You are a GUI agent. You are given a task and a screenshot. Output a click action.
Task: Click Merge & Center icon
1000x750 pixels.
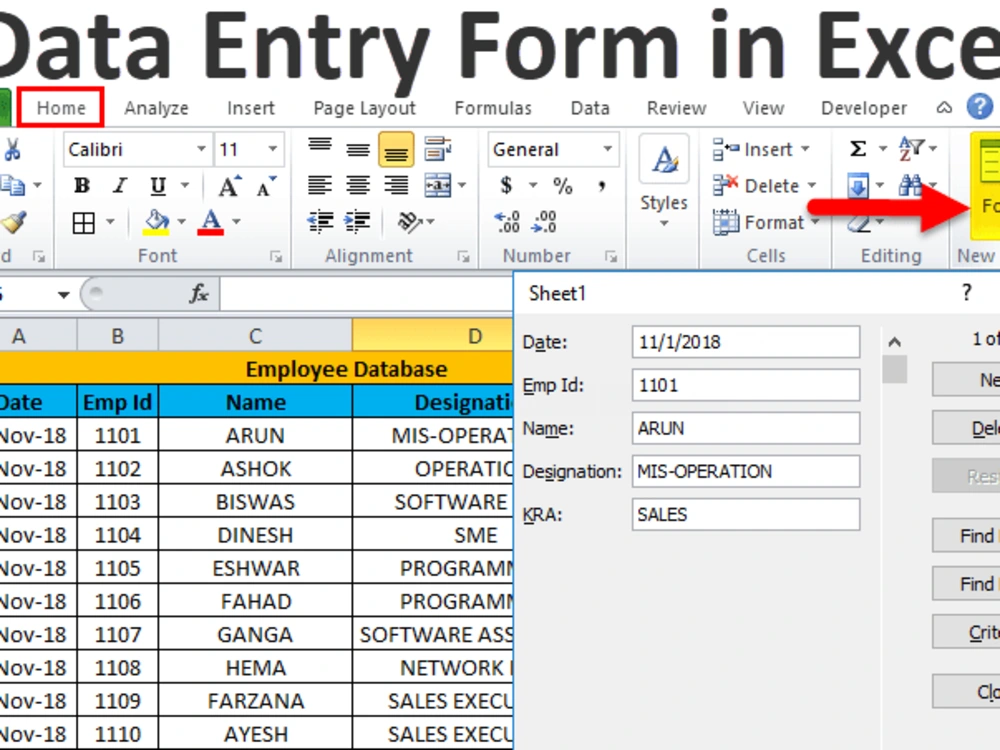(438, 186)
